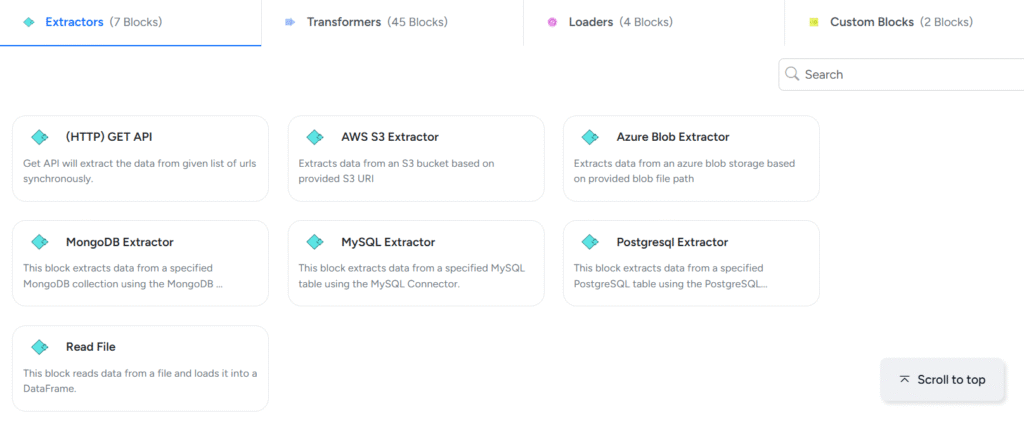
Task: Click the Postgresql Extractor block icon
Action: point(590,242)
